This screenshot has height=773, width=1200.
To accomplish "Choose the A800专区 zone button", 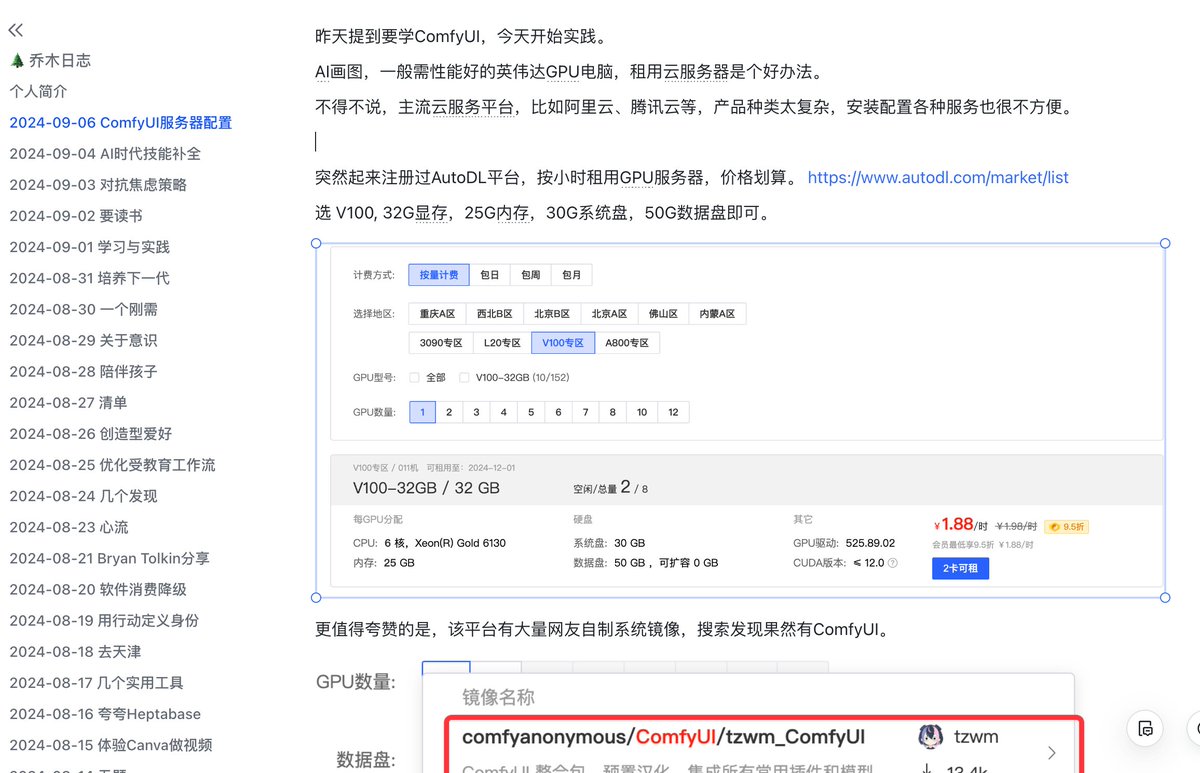I will click(x=627, y=343).
